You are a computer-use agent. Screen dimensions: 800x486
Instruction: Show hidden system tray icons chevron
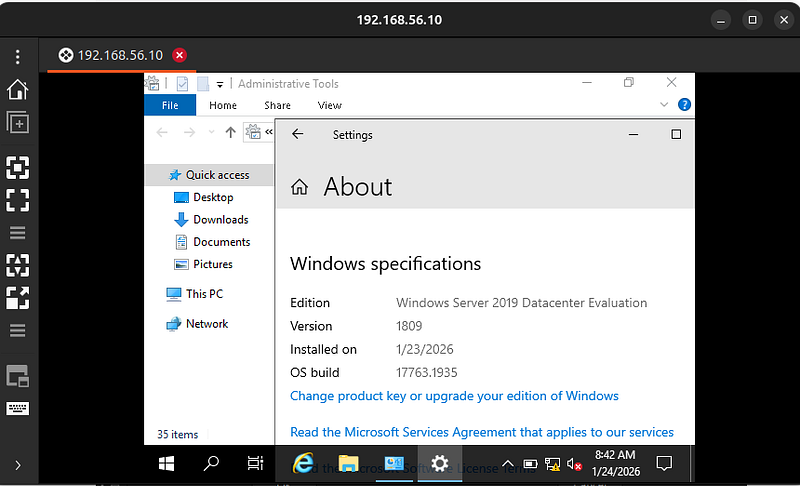(x=508, y=464)
